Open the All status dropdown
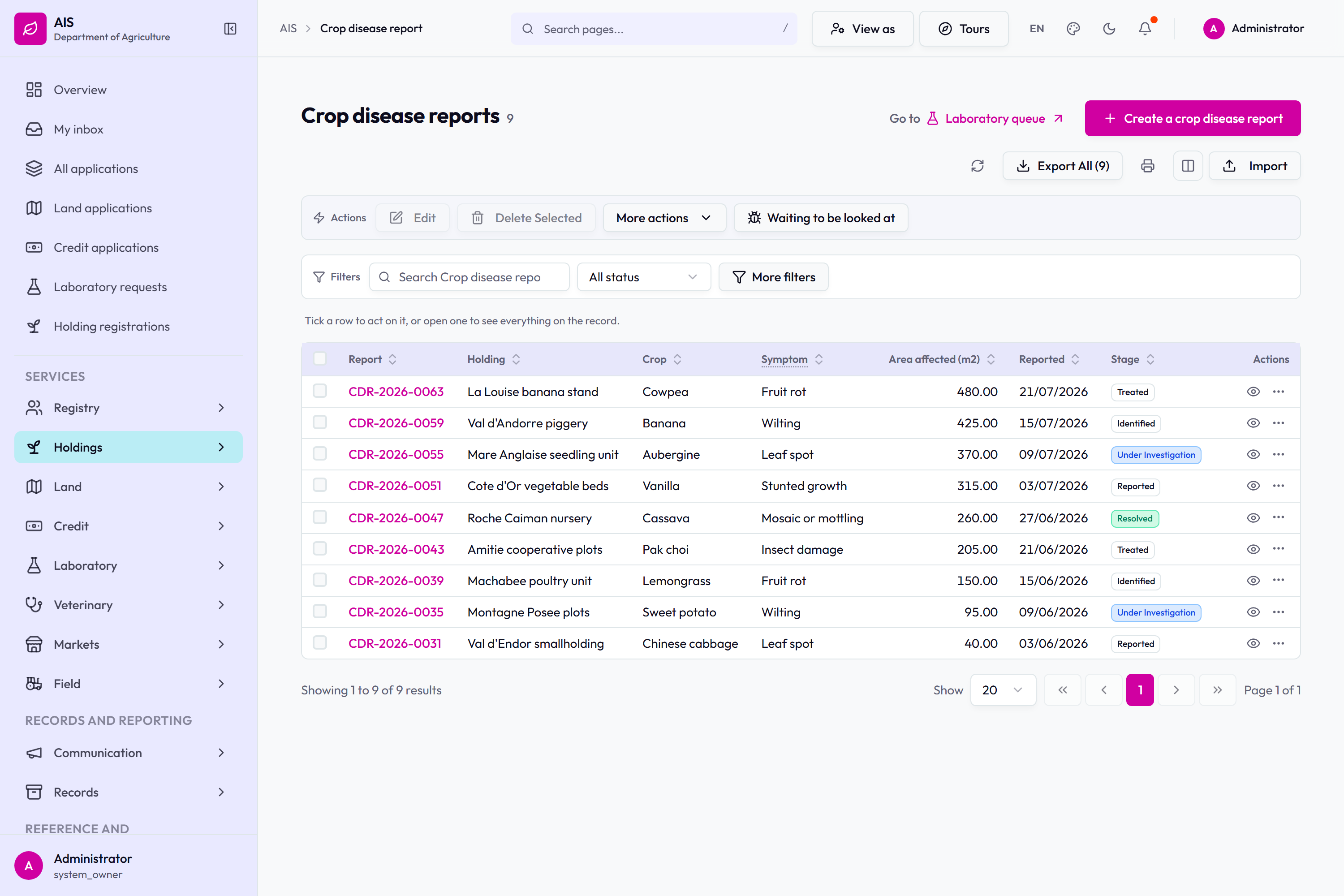1344x896 pixels. pyautogui.click(x=644, y=277)
